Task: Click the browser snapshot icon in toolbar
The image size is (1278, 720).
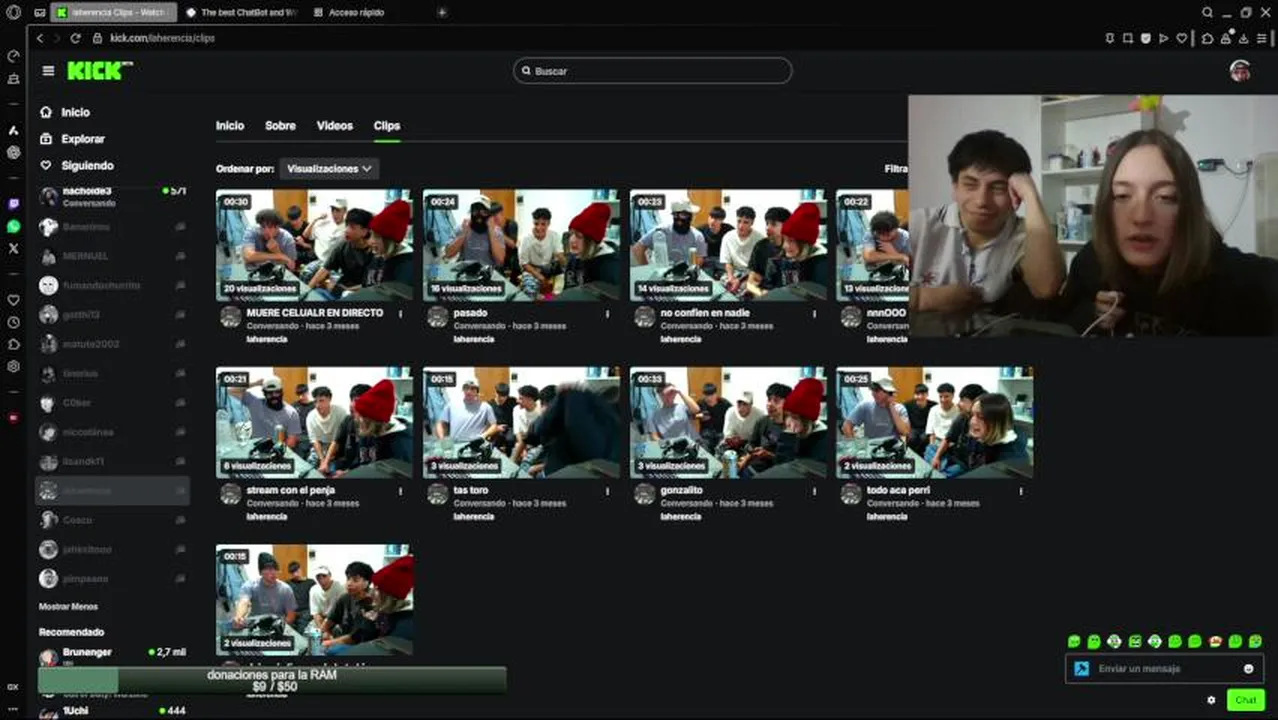Action: [1128, 38]
